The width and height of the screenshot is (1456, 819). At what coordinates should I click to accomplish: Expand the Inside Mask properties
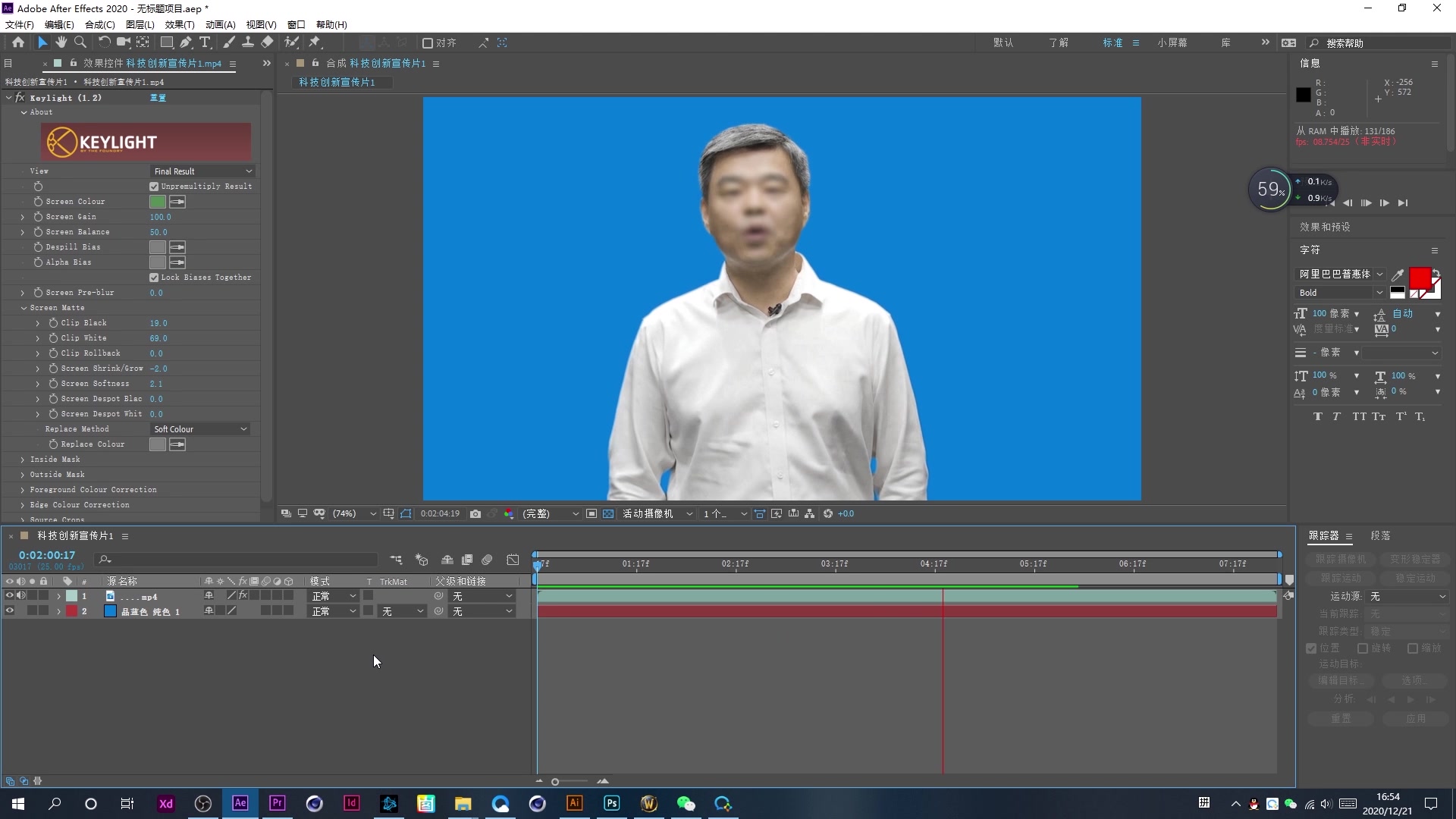tap(22, 459)
